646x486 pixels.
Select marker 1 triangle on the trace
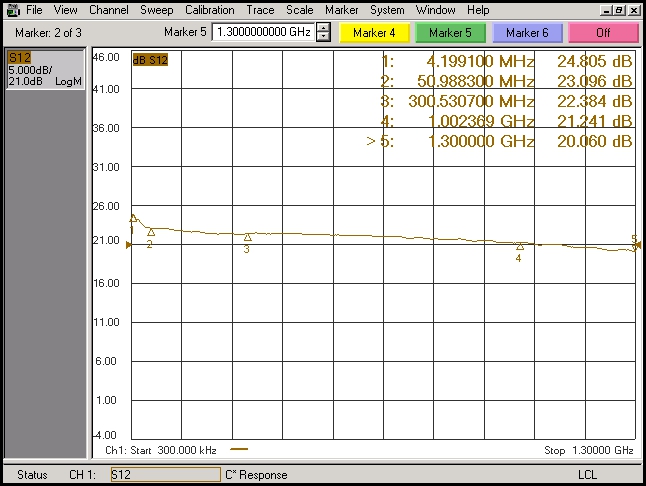pyautogui.click(x=133, y=218)
